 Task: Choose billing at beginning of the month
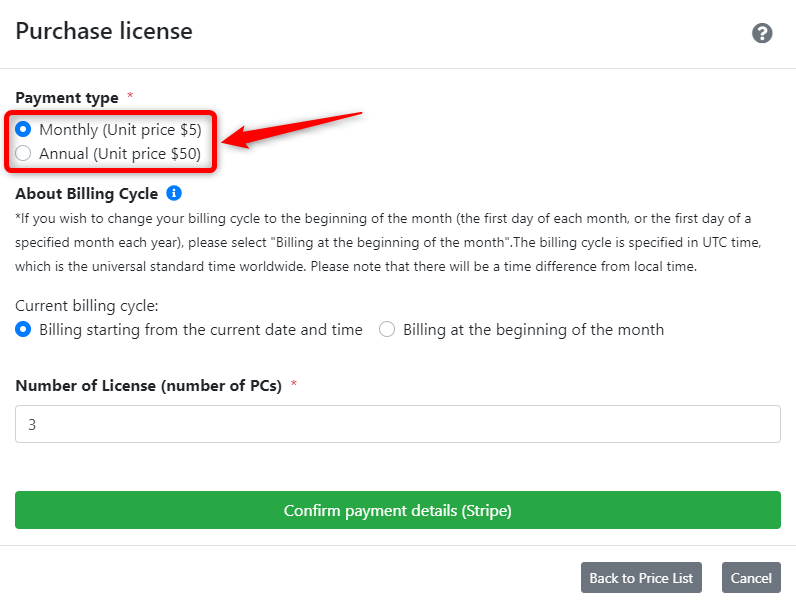click(x=387, y=329)
